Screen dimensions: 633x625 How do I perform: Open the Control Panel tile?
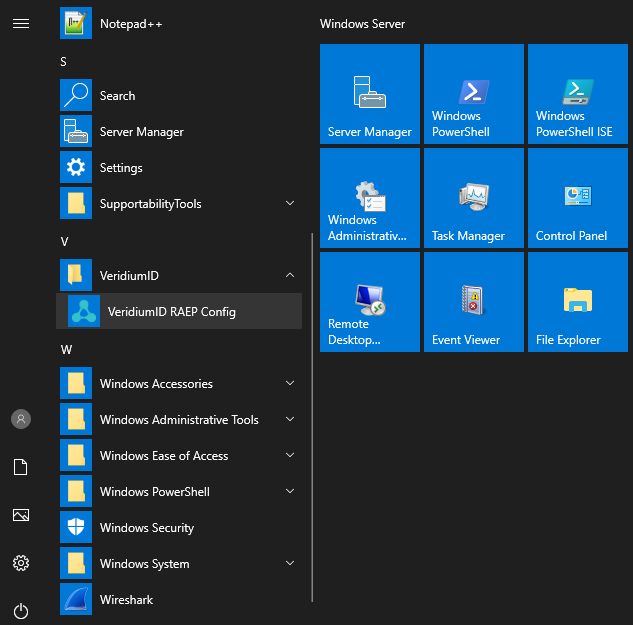(578, 199)
